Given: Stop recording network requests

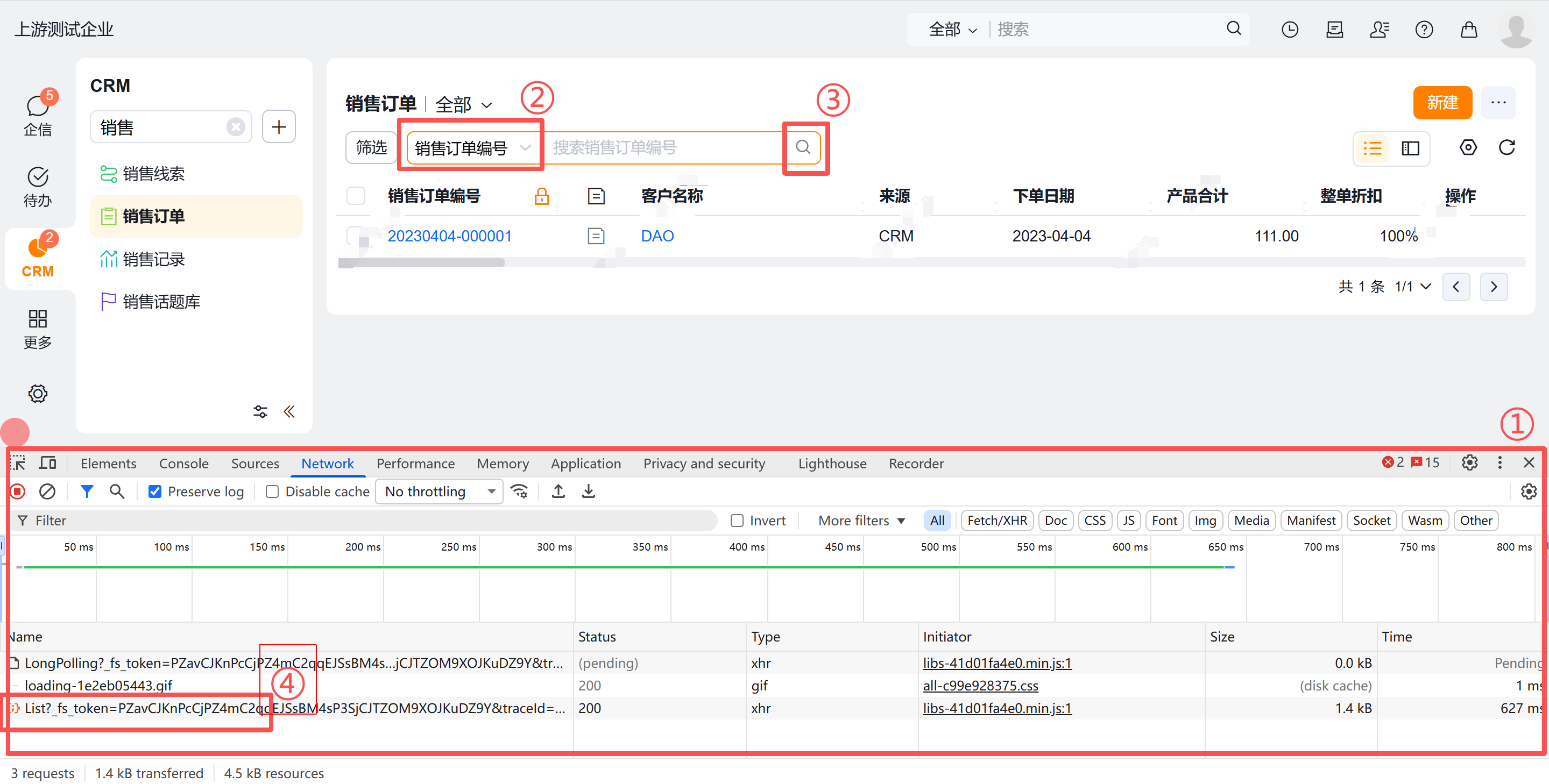Looking at the screenshot, I should [17, 491].
